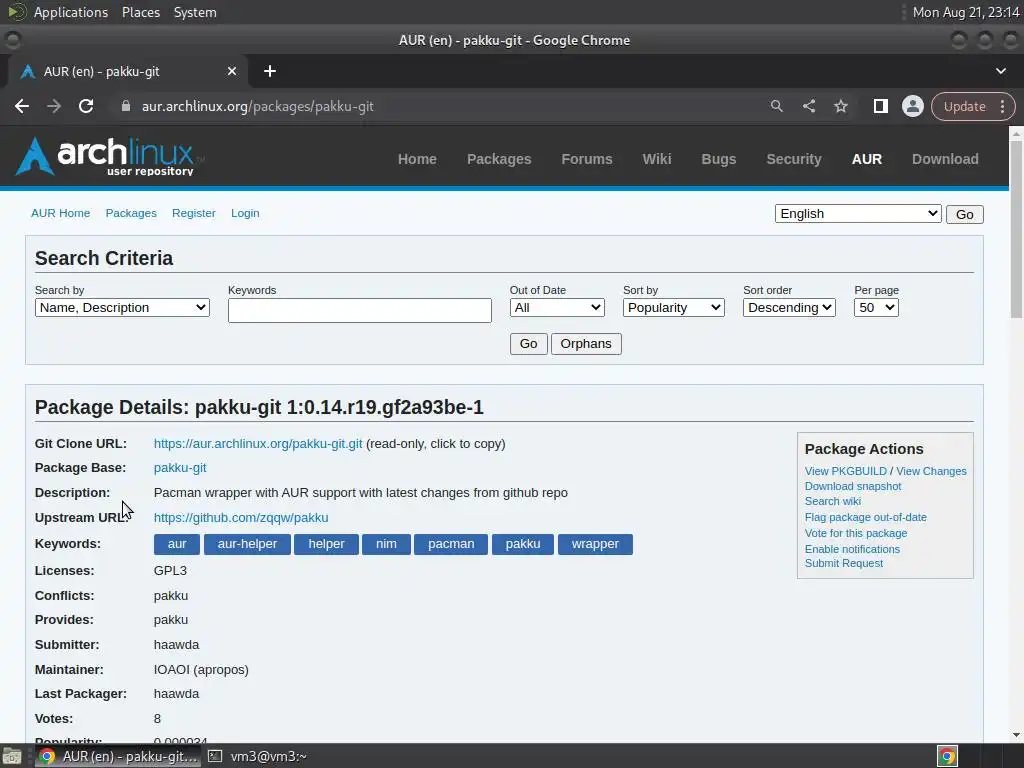Click Vote for this package
This screenshot has height=768, width=1024.
(856, 533)
